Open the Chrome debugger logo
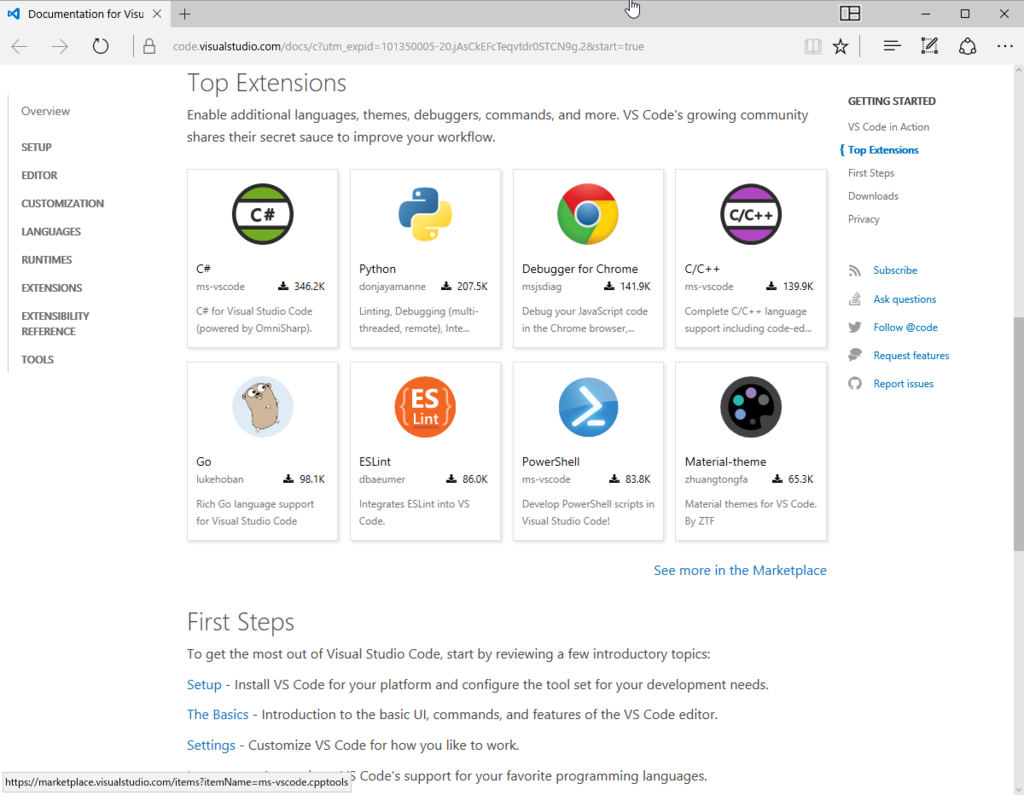This screenshot has height=795, width=1024. tap(588, 214)
